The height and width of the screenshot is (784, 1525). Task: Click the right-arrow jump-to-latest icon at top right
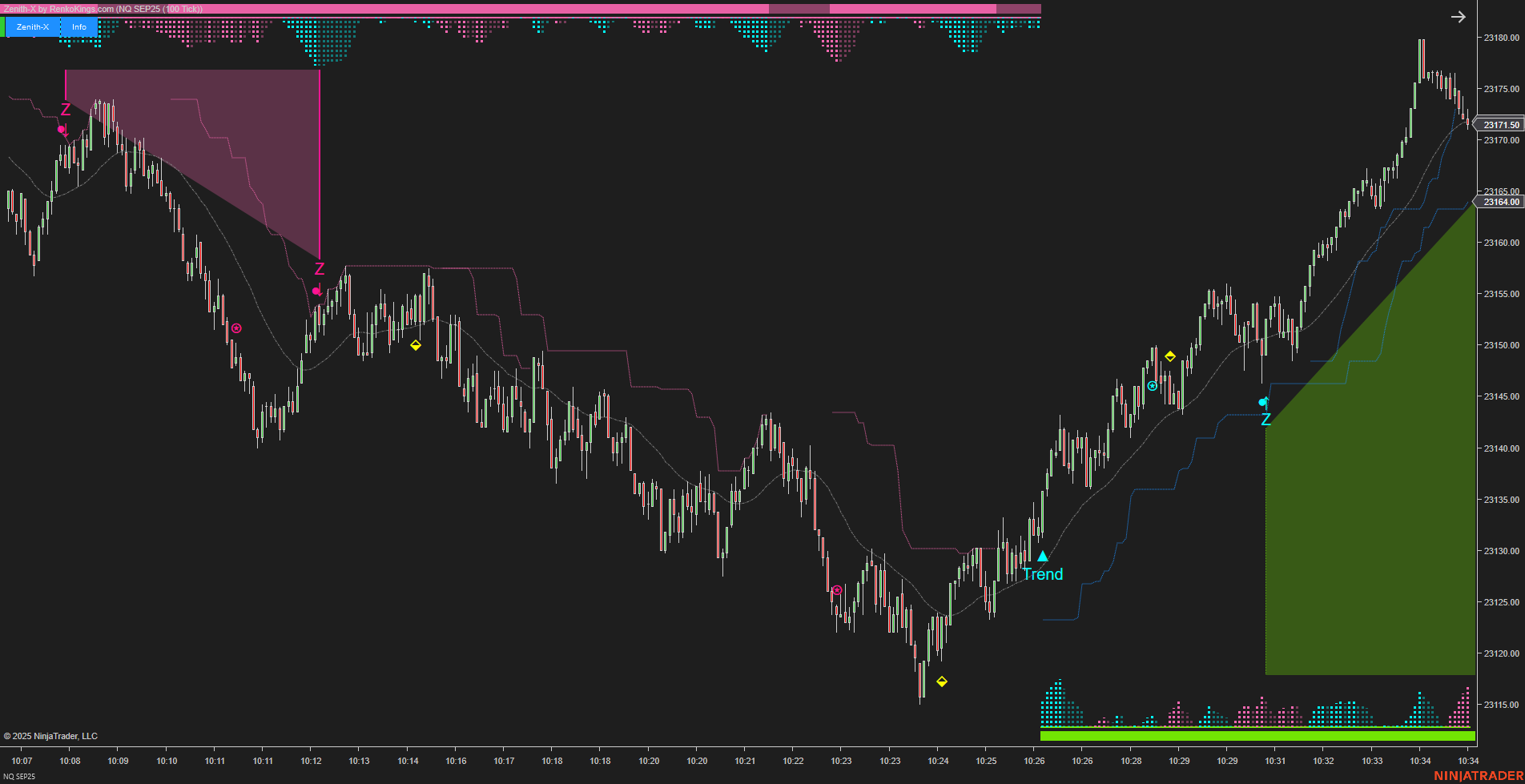(1459, 16)
